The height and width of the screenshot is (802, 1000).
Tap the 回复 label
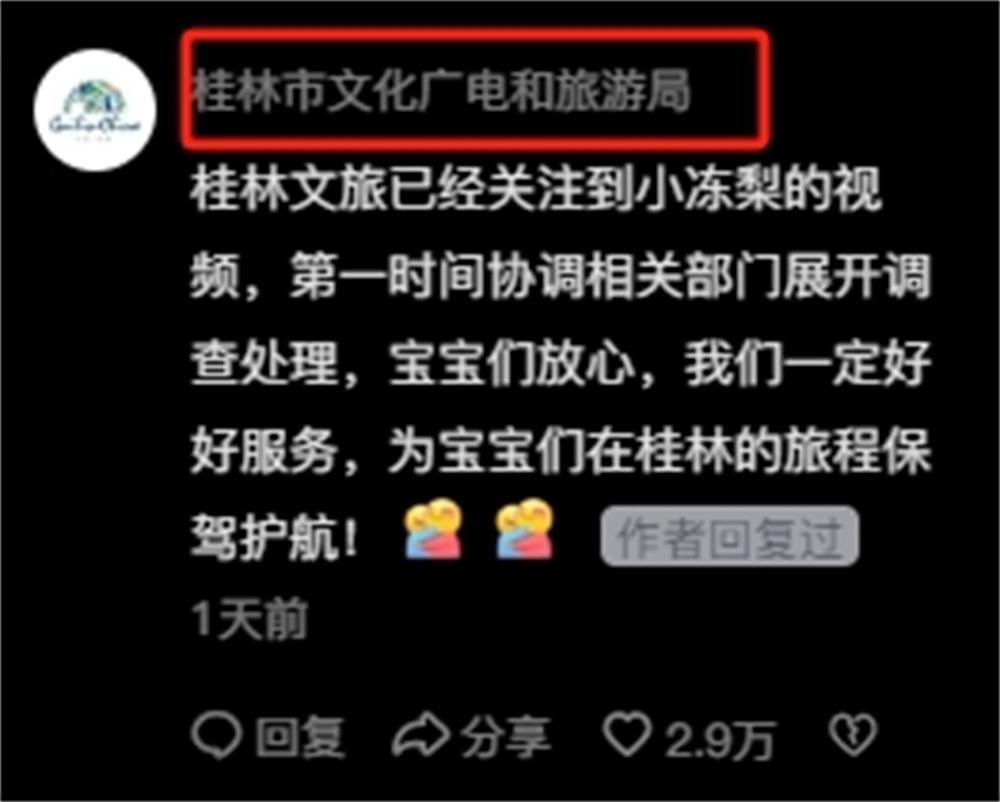300,738
